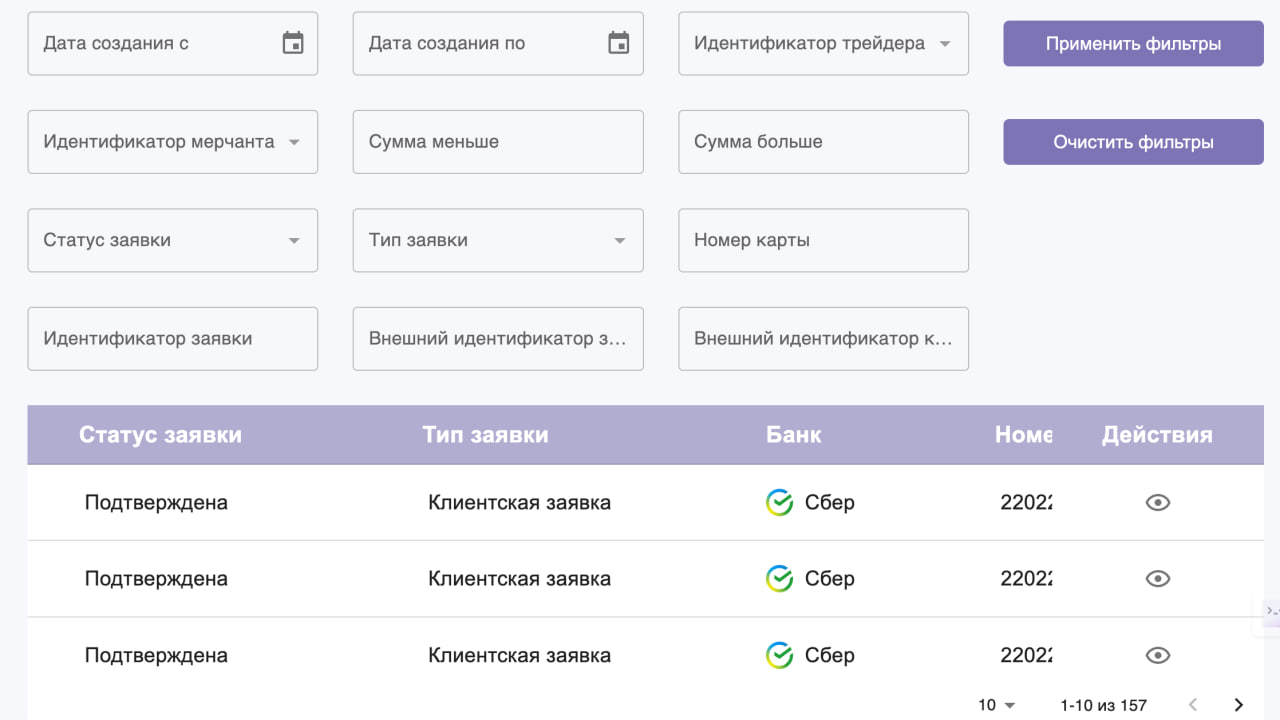Click eye icon in second table row
The image size is (1280, 720).
1157,579
